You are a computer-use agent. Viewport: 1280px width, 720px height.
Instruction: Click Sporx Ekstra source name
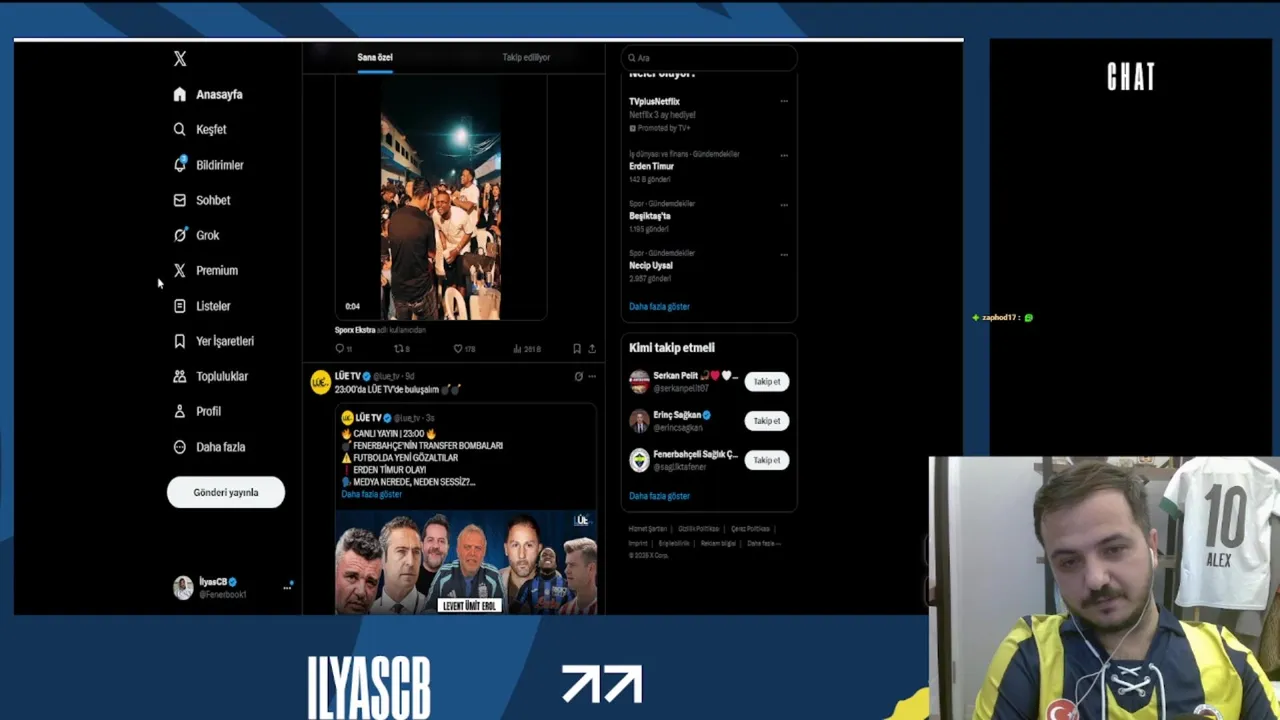click(x=355, y=330)
